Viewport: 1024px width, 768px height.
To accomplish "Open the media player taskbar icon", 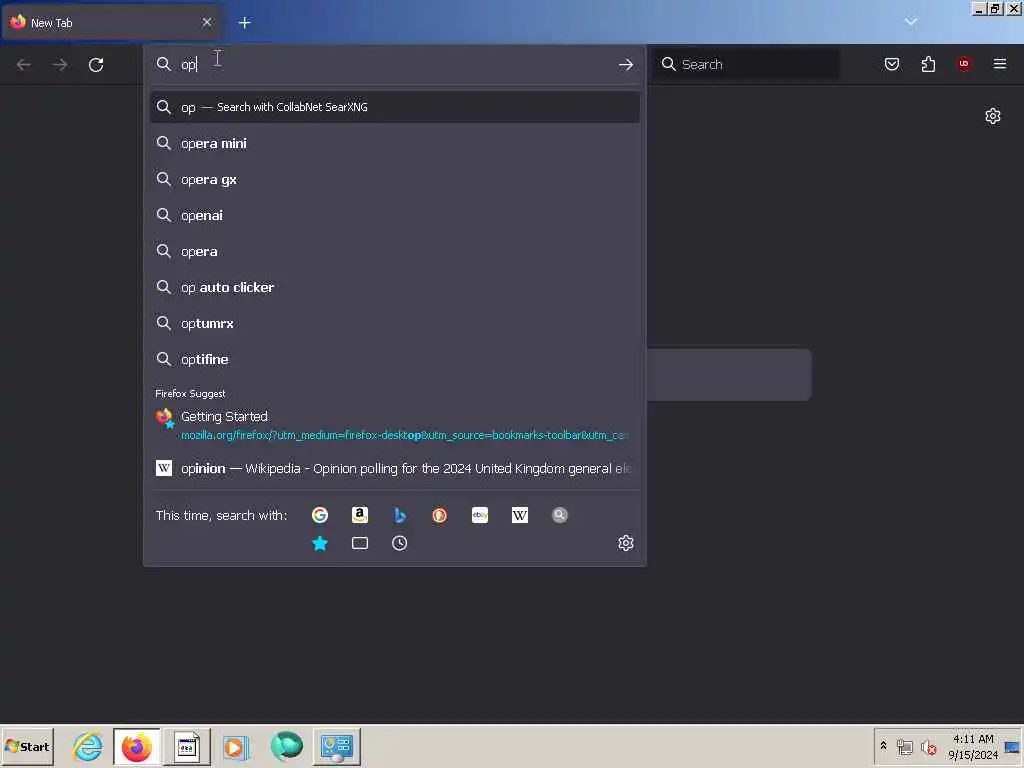I will (x=235, y=746).
